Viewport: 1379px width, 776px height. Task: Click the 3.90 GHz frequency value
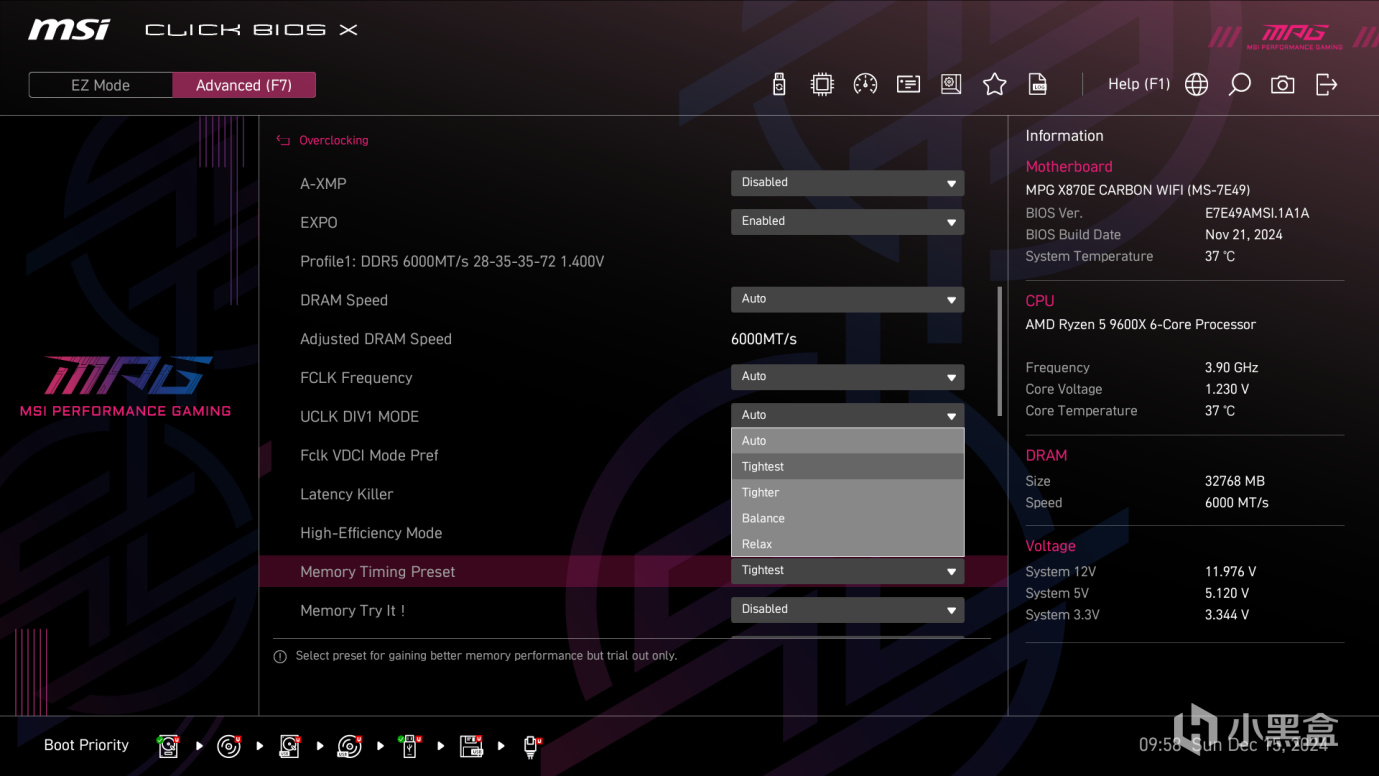[1232, 368]
